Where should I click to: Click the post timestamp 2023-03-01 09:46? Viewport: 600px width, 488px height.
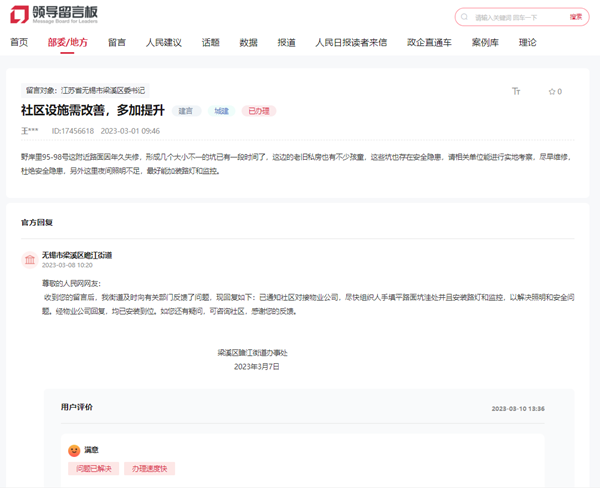coord(130,131)
